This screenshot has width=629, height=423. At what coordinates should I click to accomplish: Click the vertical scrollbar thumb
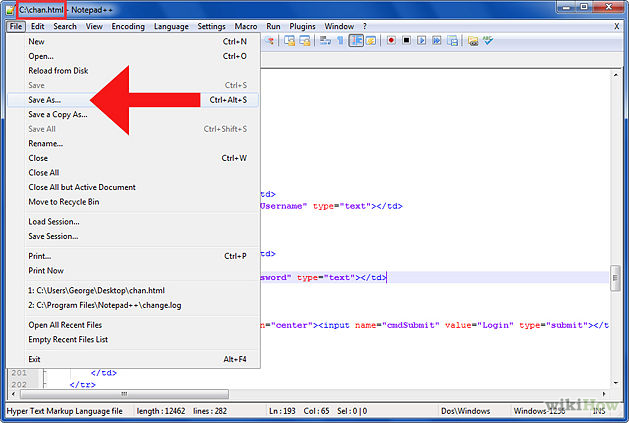click(615, 278)
